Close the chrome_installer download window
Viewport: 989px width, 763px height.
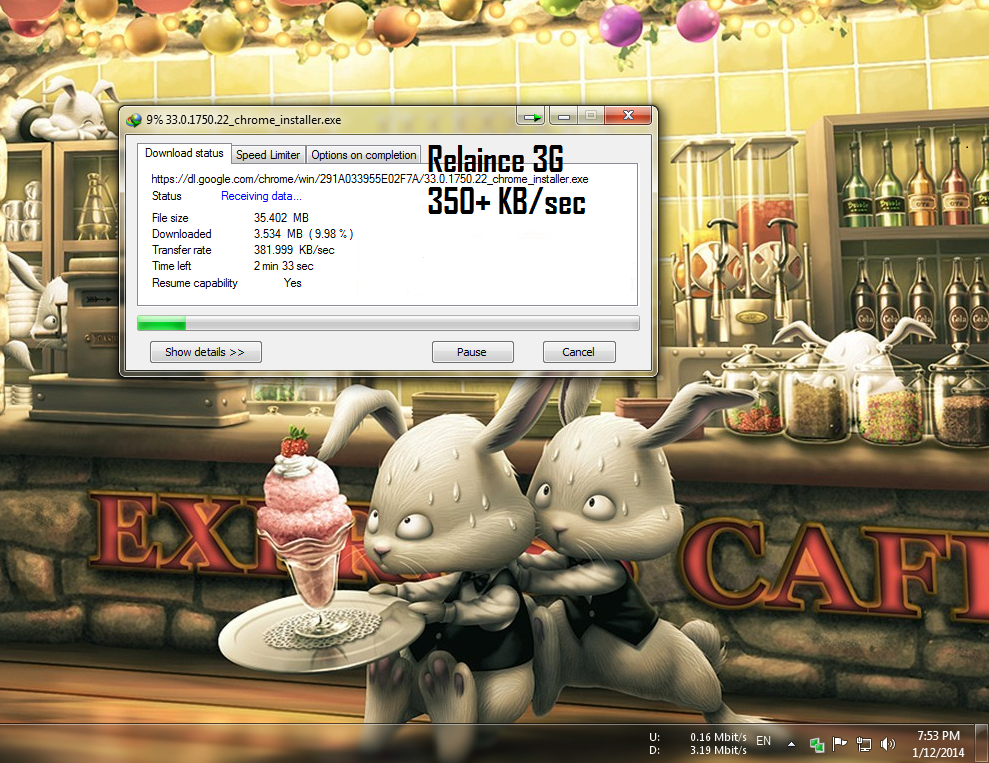click(628, 115)
